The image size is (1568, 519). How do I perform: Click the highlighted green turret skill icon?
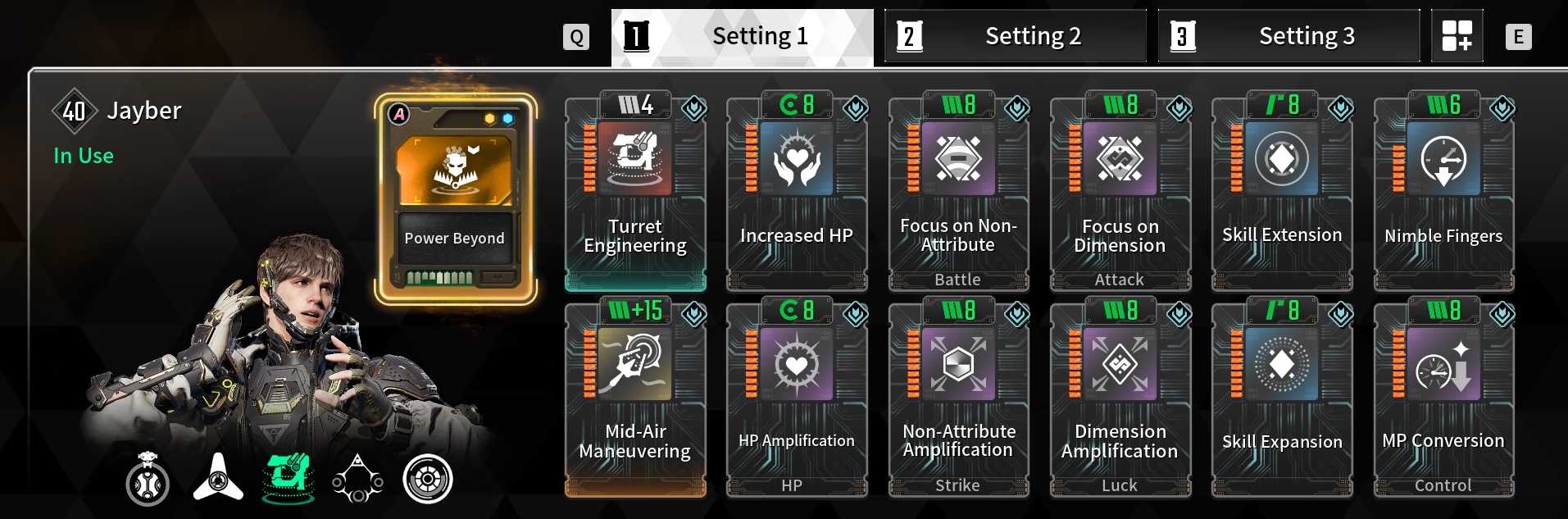pos(288,478)
